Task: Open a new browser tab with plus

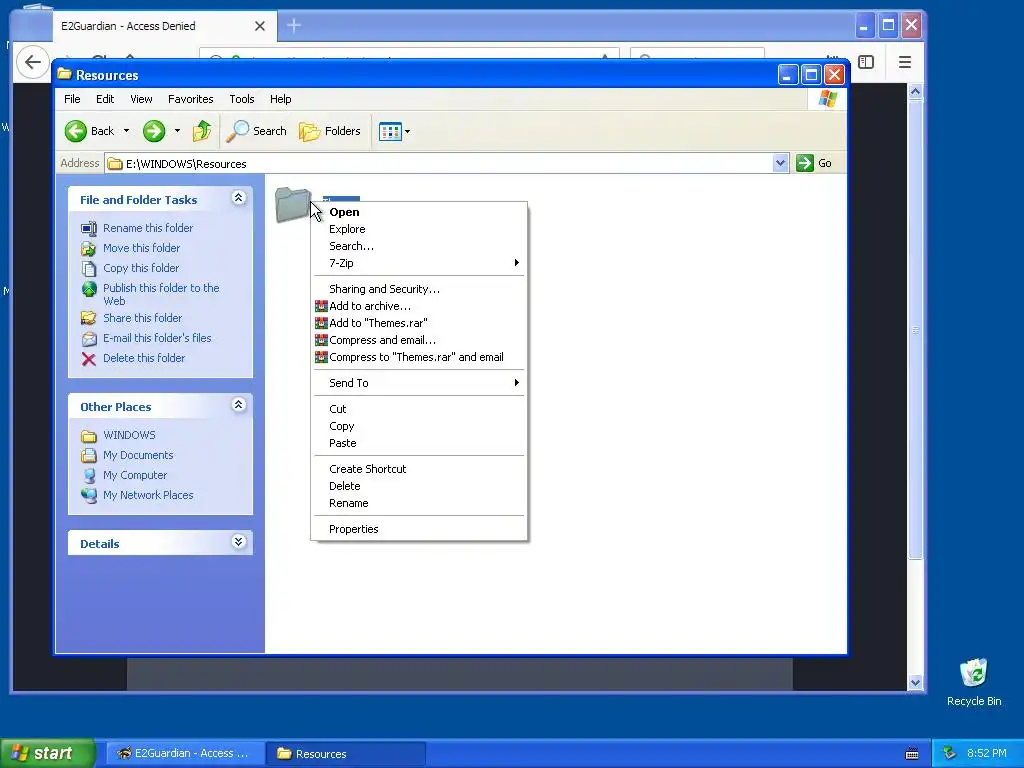Action: [294, 25]
